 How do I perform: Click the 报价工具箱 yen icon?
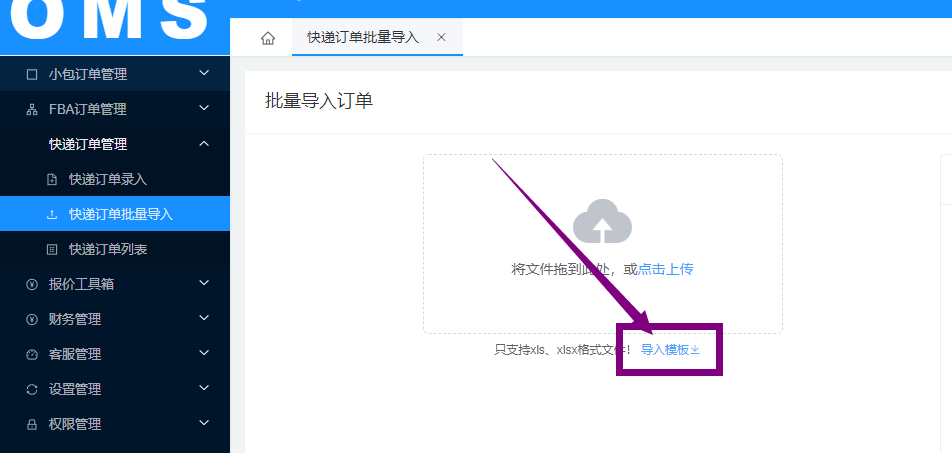(32, 284)
